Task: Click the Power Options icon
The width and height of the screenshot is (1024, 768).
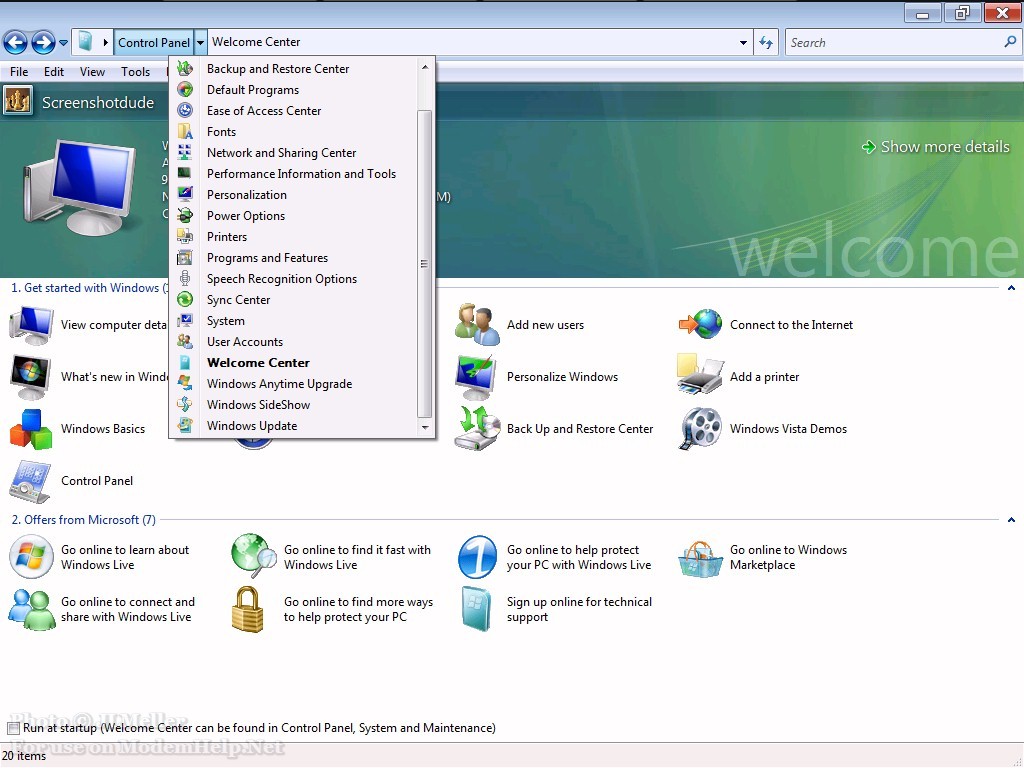Action: coord(185,215)
